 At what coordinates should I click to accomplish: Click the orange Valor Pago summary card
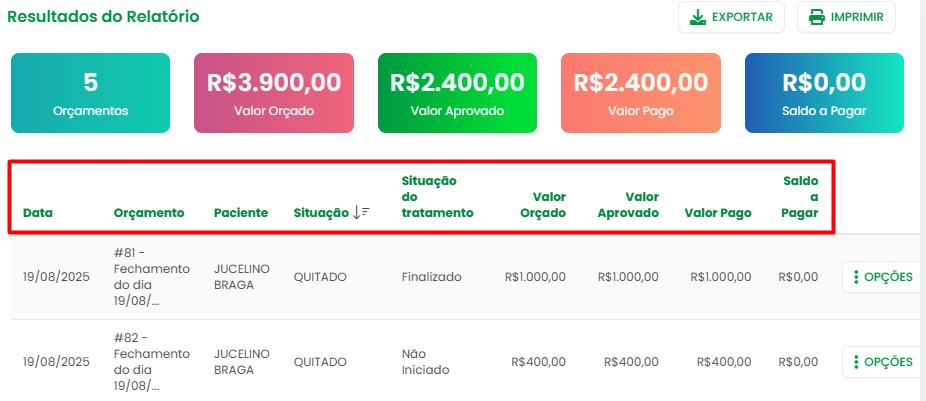[641, 93]
